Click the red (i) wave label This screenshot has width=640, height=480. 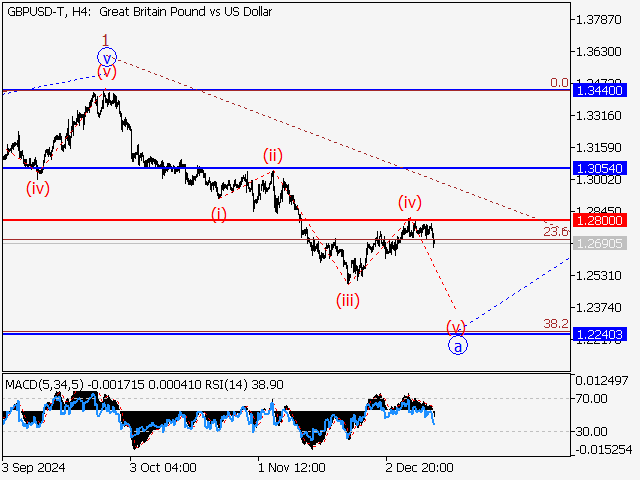pyautogui.click(x=219, y=213)
